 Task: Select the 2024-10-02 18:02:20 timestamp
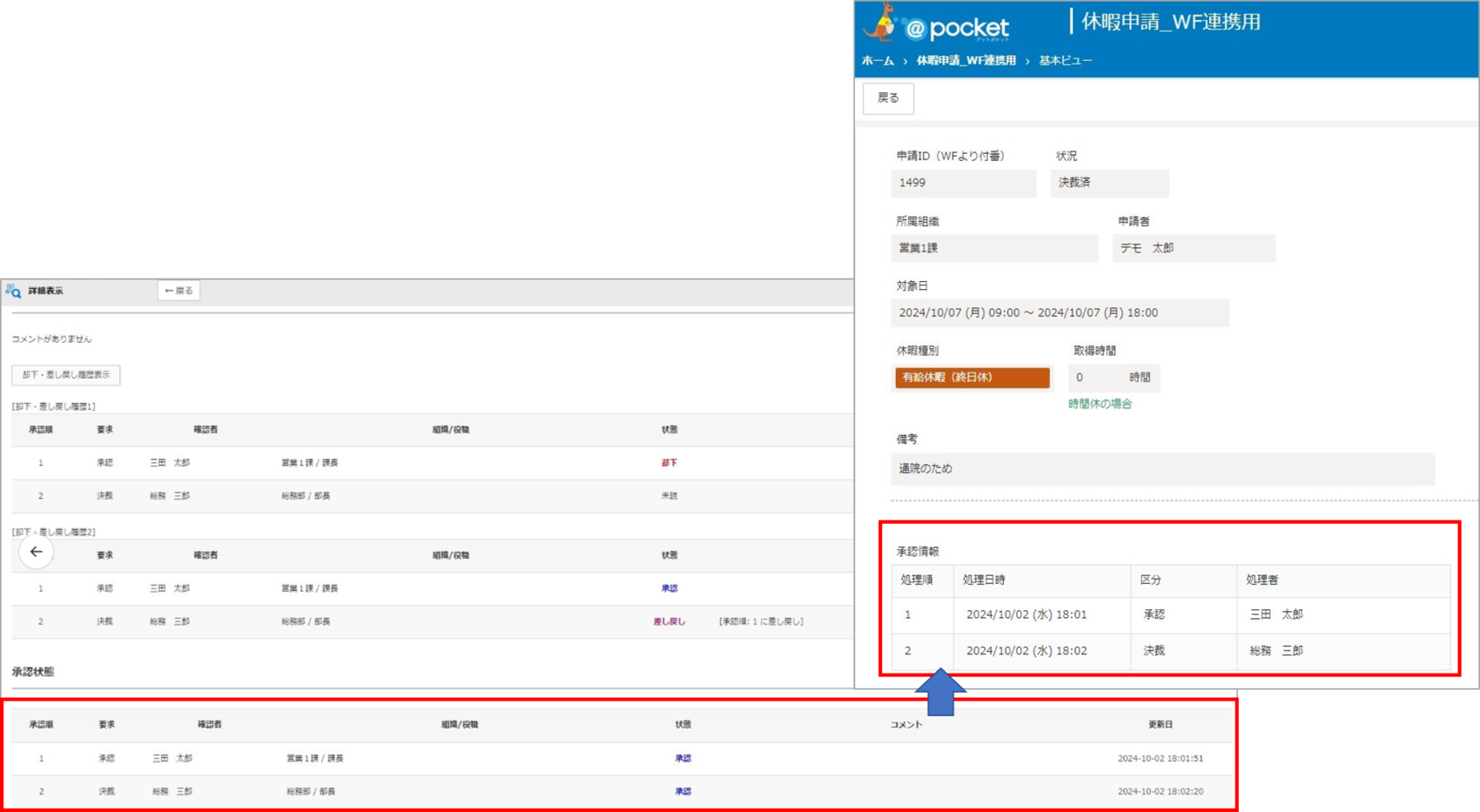[1160, 792]
